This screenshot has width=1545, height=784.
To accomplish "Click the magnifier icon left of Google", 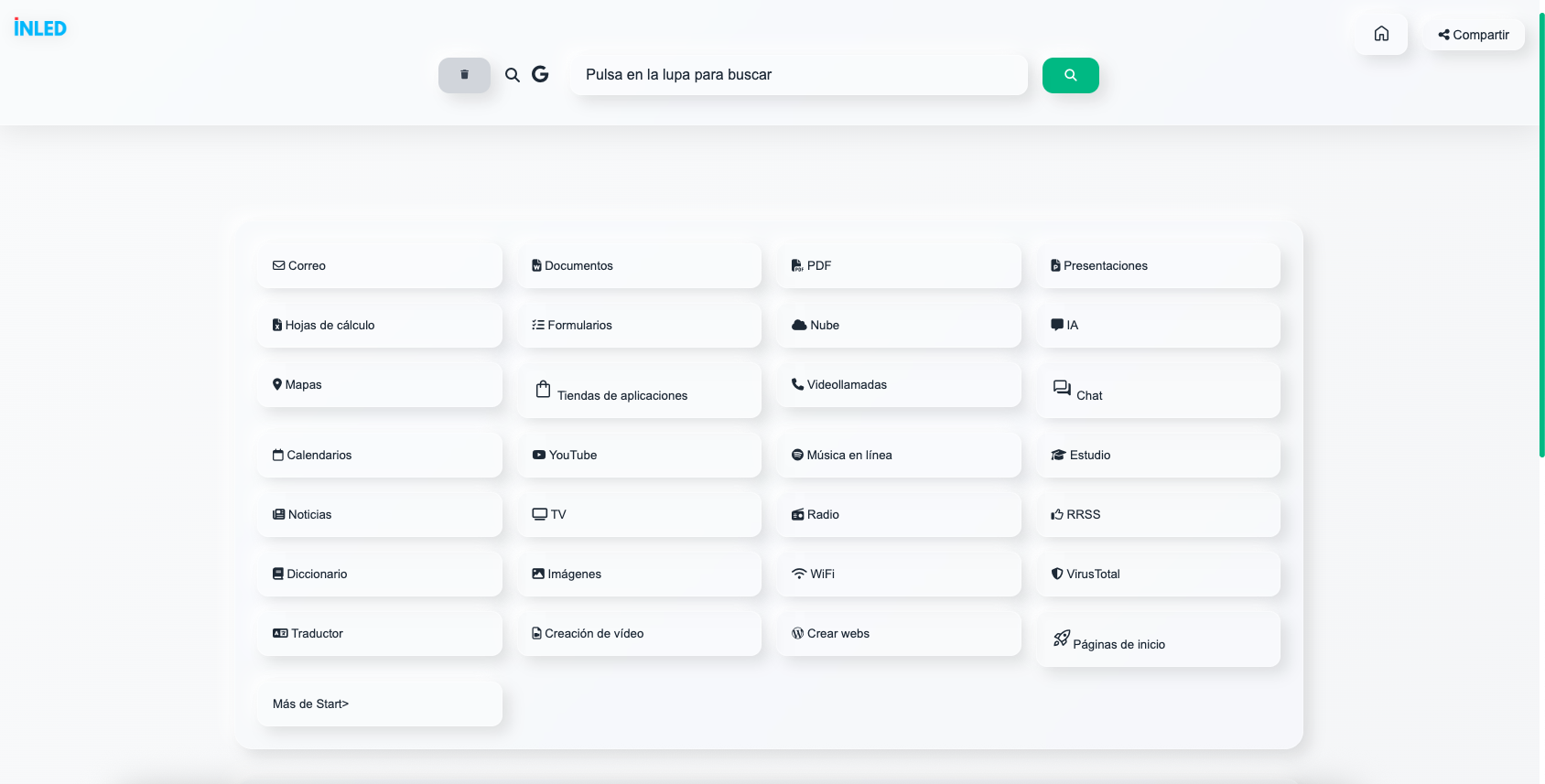I will pyautogui.click(x=513, y=75).
